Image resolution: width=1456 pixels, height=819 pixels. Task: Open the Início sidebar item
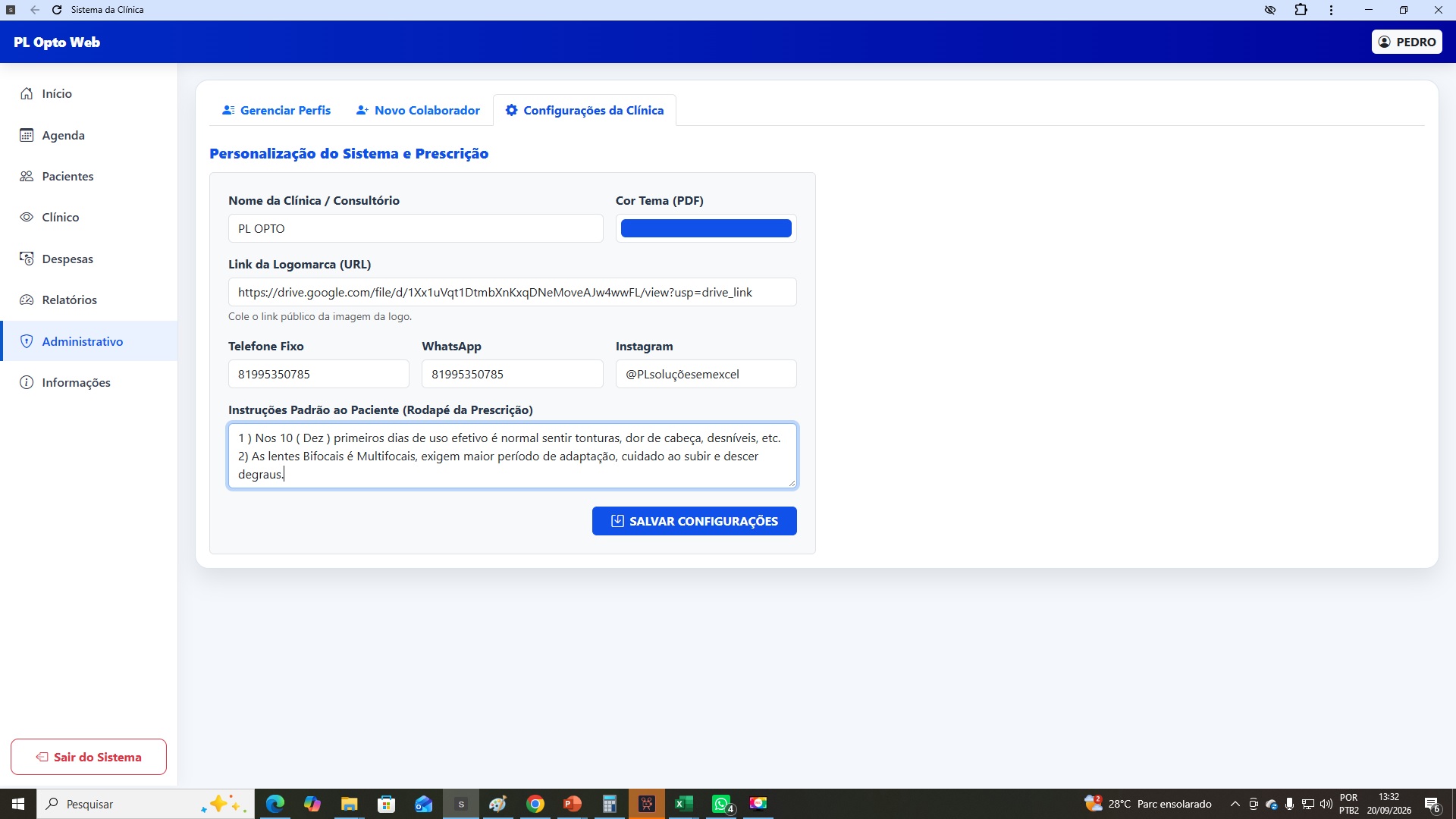(x=89, y=93)
